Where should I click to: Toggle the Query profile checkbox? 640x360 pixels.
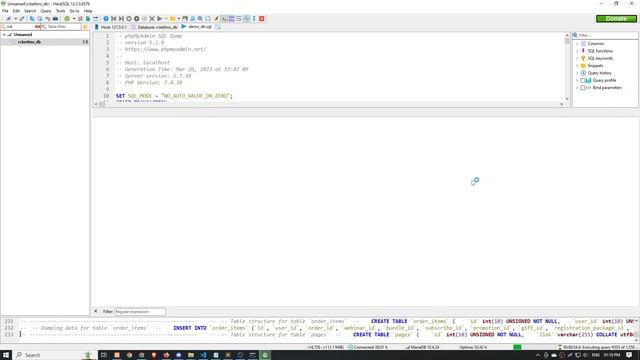tap(583, 80)
